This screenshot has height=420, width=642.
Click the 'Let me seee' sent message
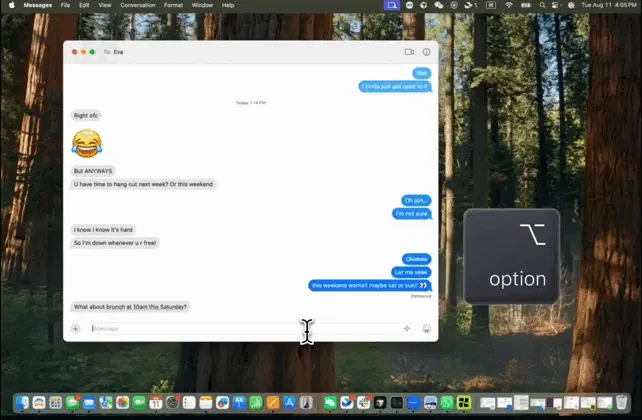pyautogui.click(x=411, y=272)
